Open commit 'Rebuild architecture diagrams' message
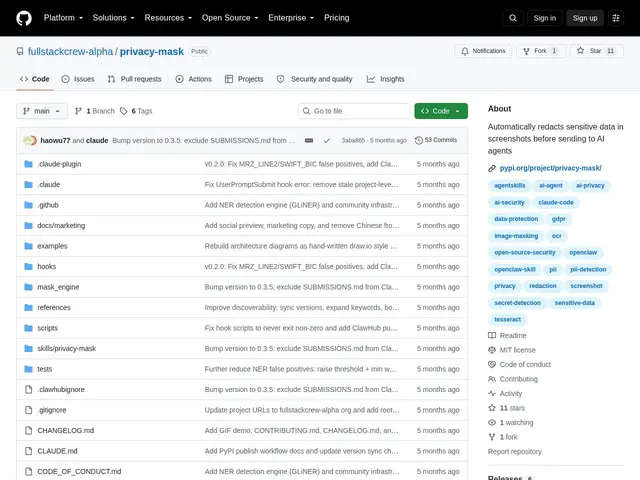640x480 pixels. pyautogui.click(x=300, y=246)
